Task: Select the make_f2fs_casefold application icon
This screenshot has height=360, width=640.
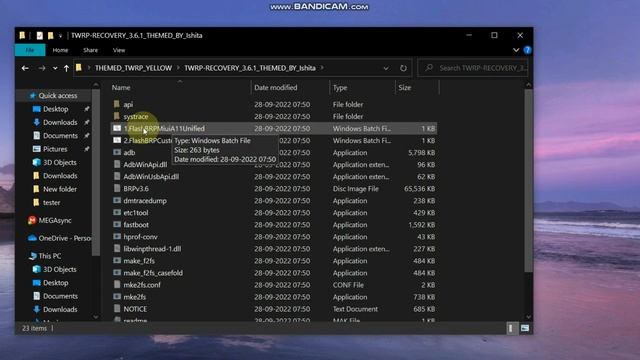Action: tap(117, 273)
